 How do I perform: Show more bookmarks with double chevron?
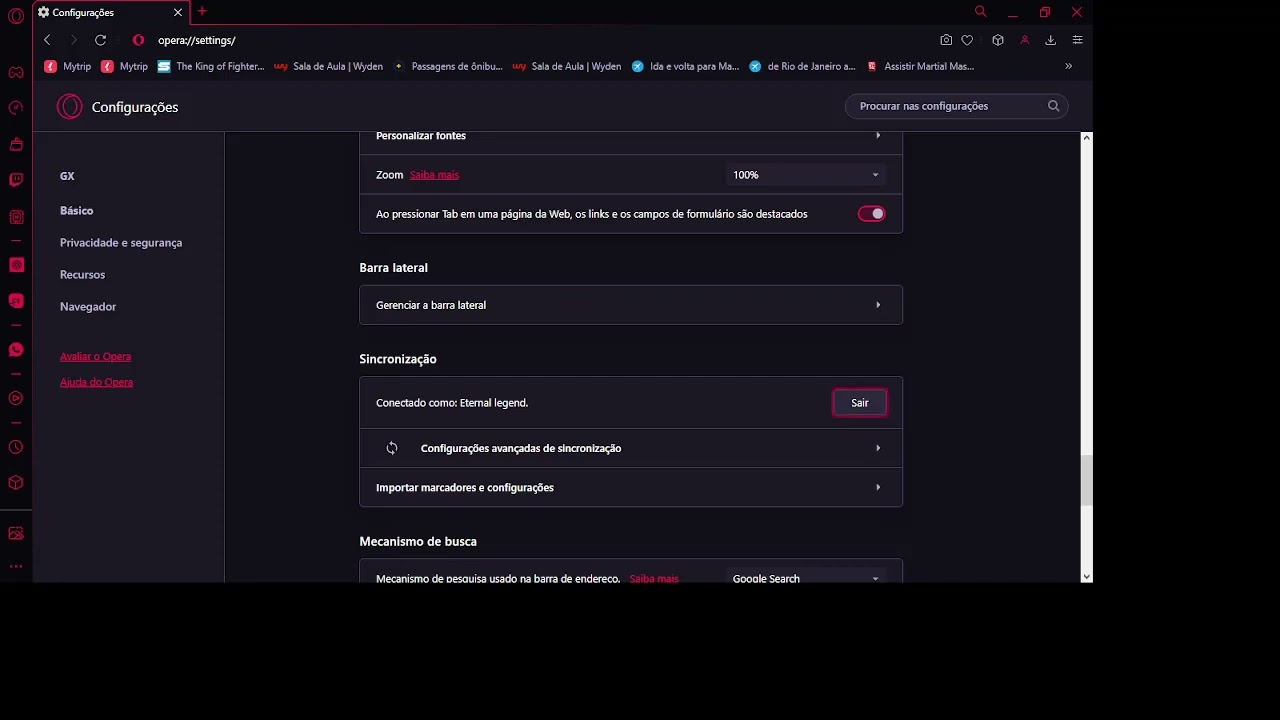tap(1068, 66)
